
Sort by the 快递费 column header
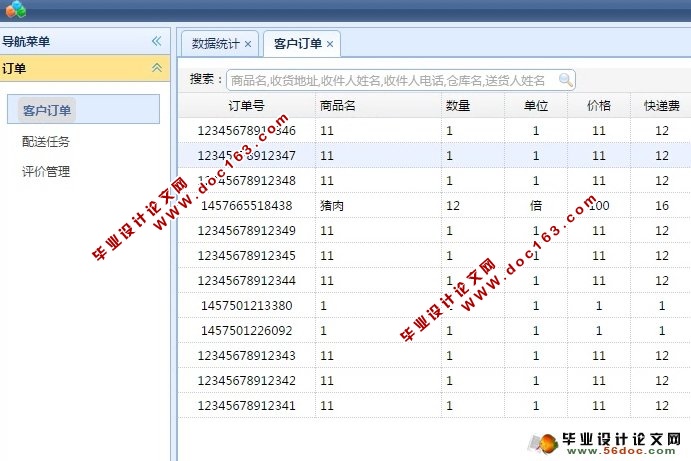click(x=661, y=106)
